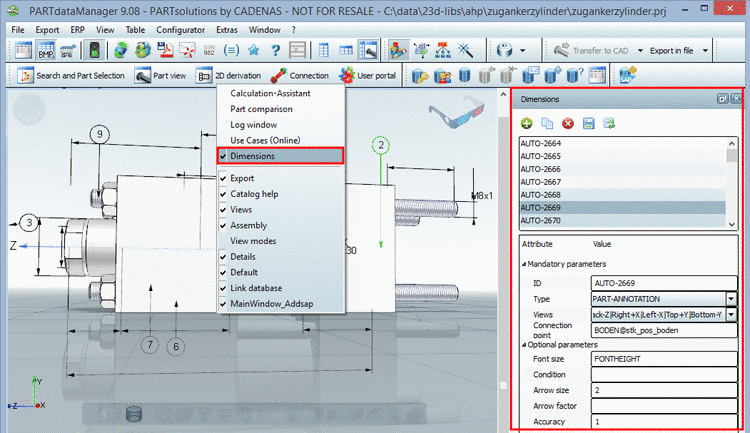
Task: Click the PDF save icon
Action: coord(165,50)
